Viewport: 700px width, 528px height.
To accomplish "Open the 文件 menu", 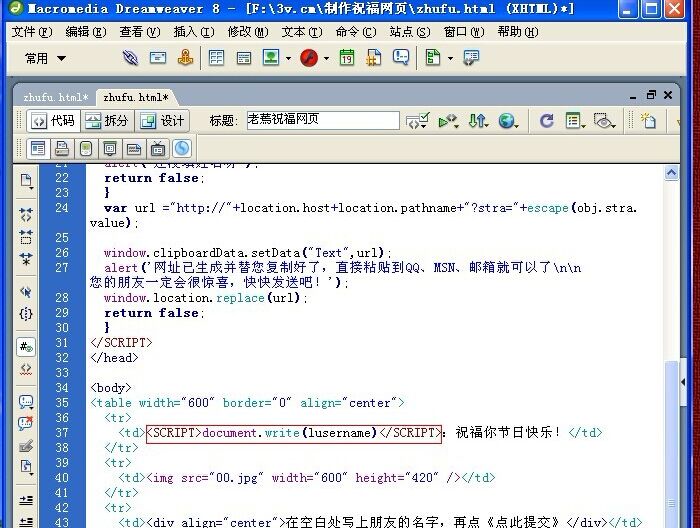I will [32, 32].
